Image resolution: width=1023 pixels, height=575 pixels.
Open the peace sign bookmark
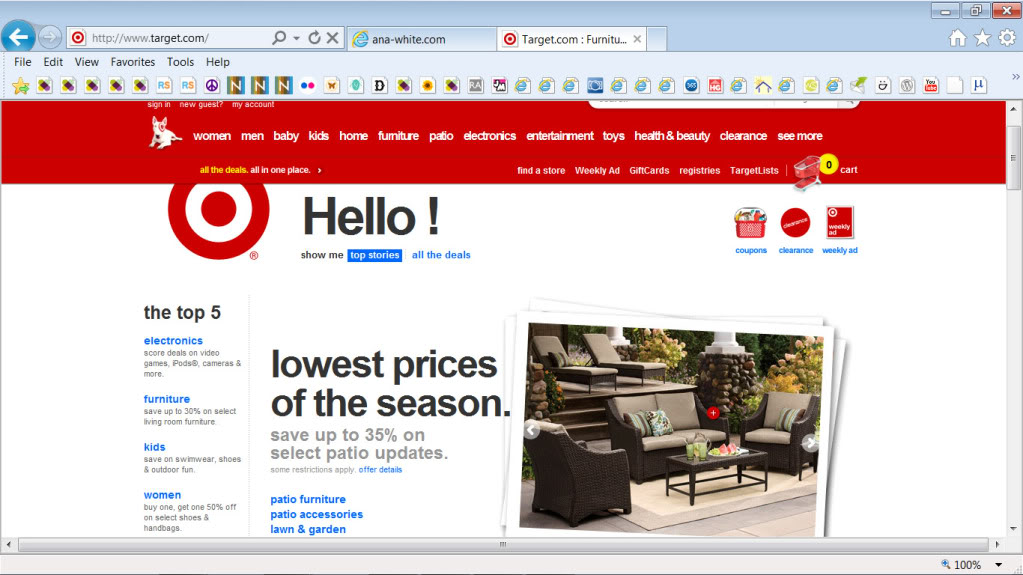click(211, 85)
